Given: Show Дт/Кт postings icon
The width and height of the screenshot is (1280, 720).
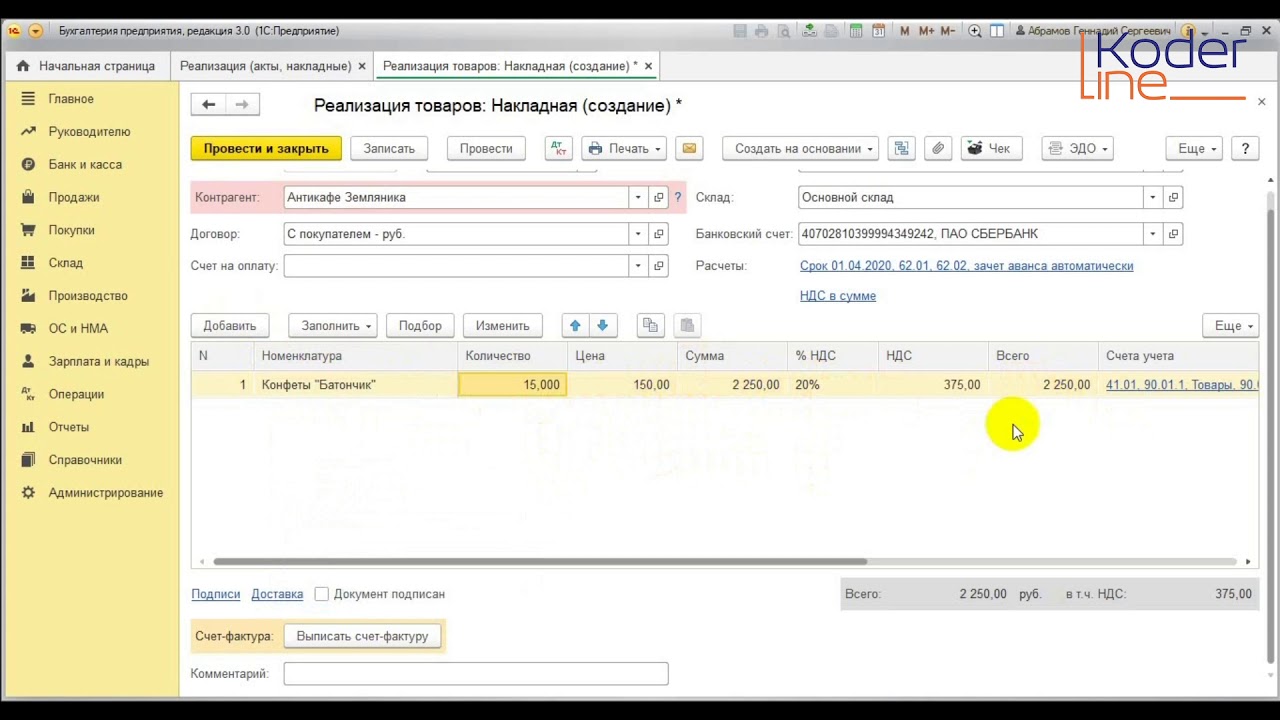Looking at the screenshot, I should pyautogui.click(x=559, y=148).
